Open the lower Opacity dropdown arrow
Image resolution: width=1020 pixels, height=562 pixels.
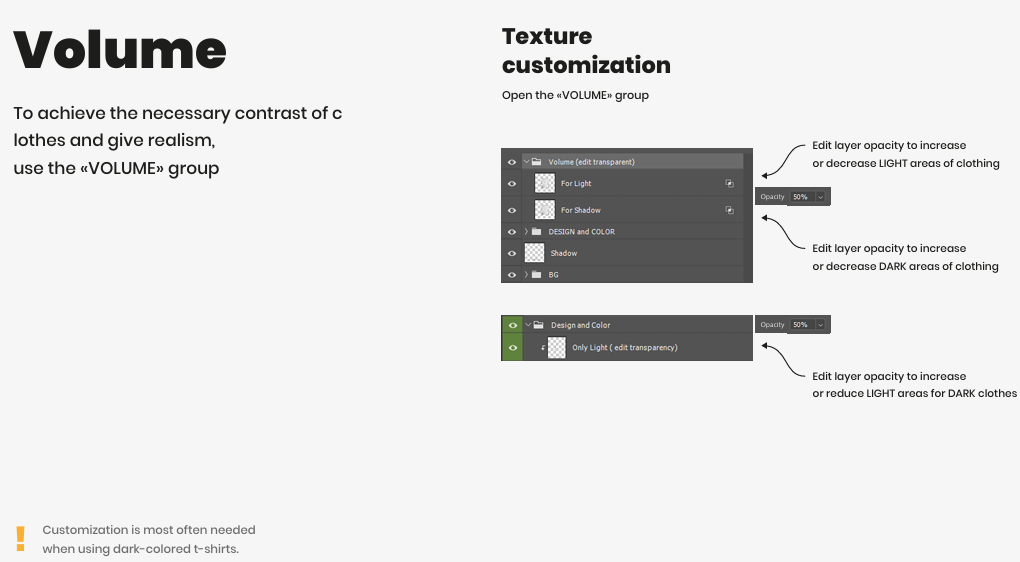(820, 325)
